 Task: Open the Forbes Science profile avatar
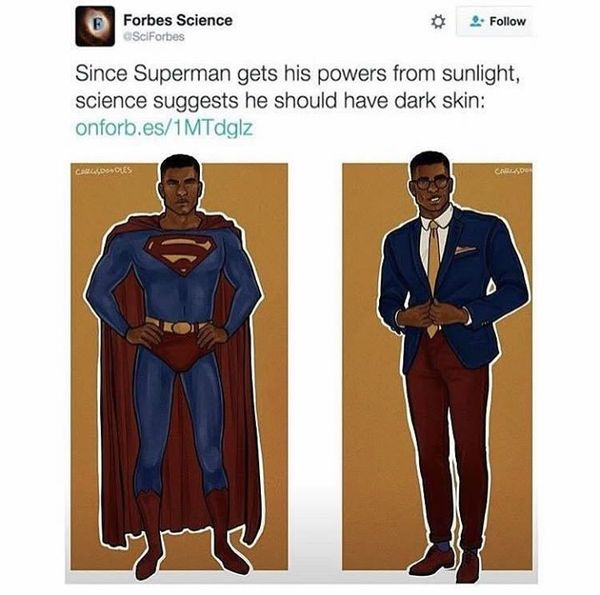95,26
